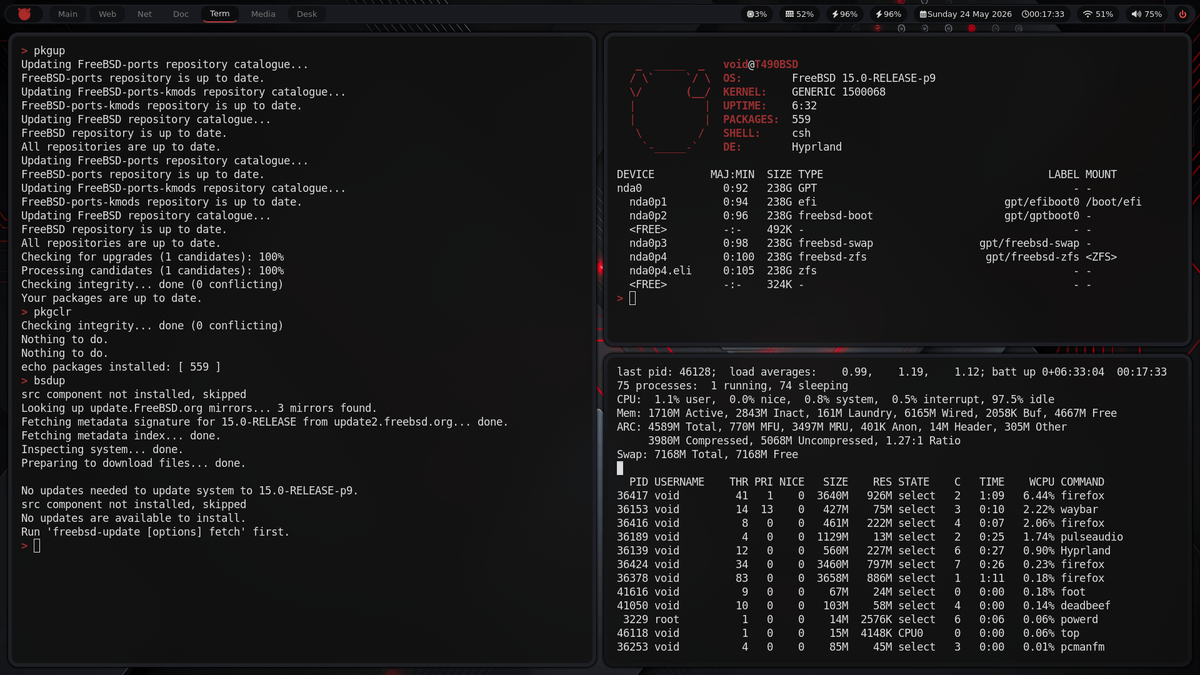Click the UPTIME value 6:32
This screenshot has width=1200, height=675.
point(804,106)
